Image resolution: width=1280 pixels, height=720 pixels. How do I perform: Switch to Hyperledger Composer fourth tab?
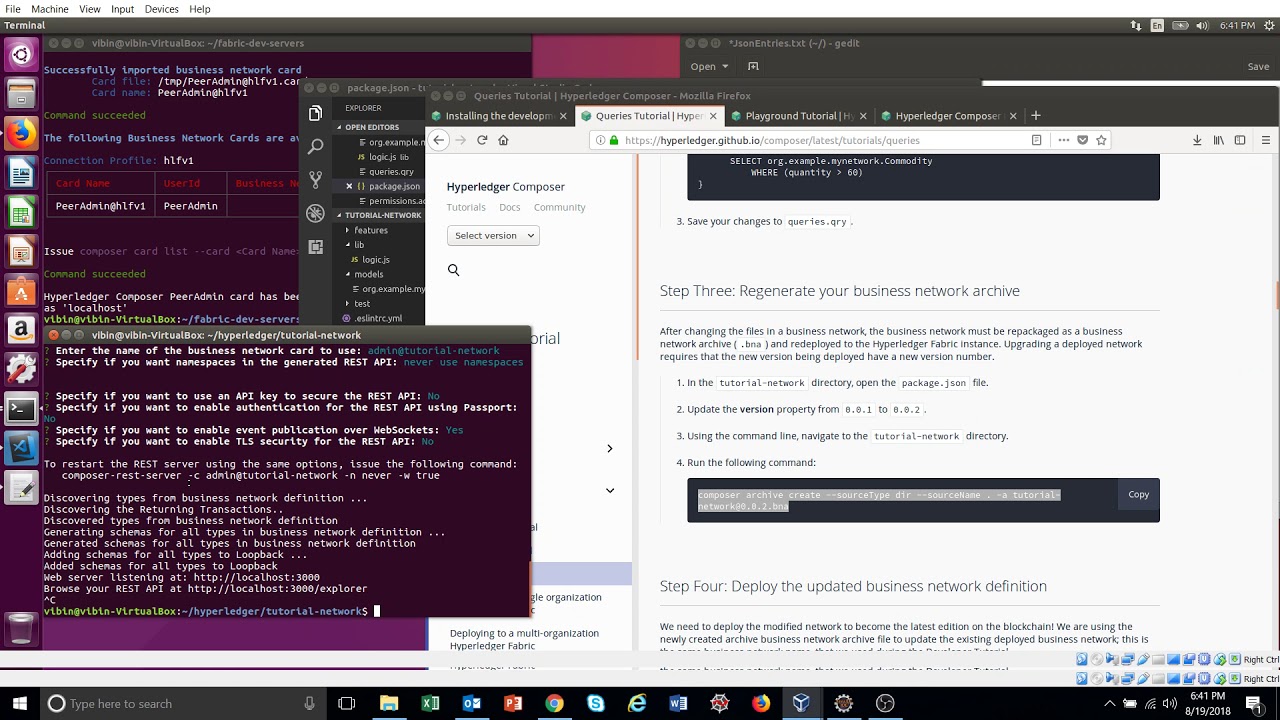click(947, 116)
